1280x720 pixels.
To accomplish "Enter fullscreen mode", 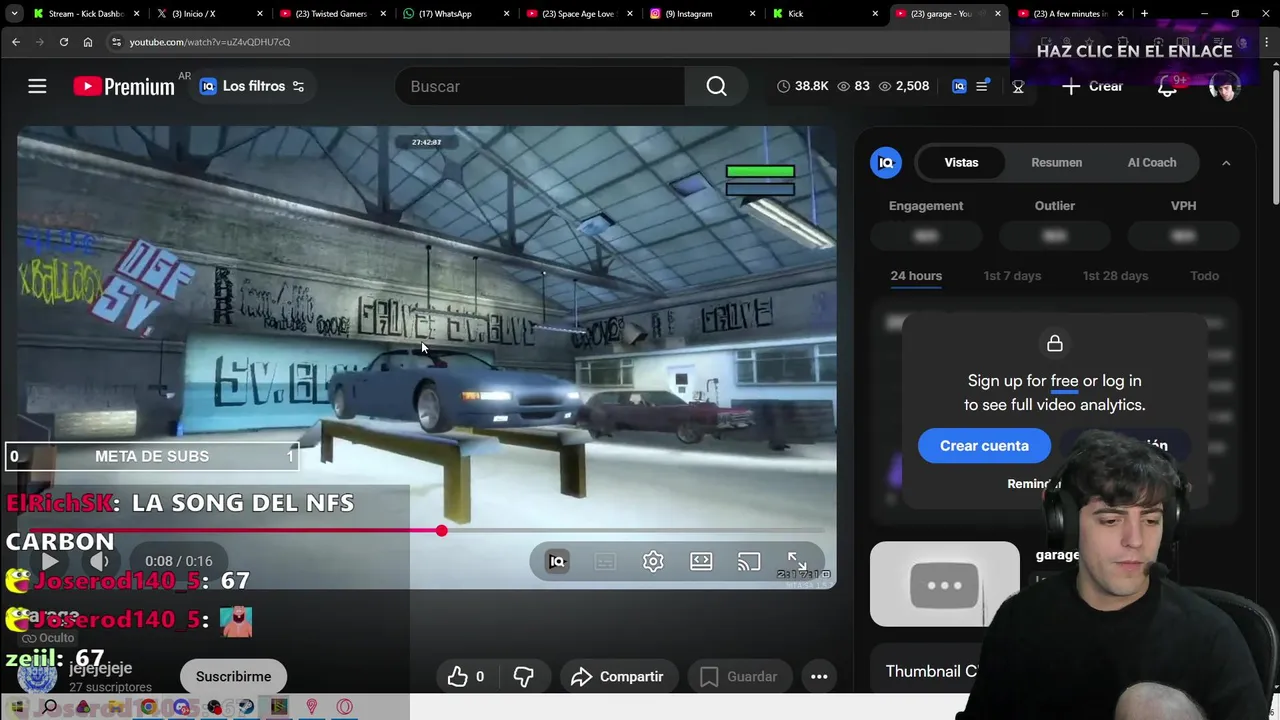I will [797, 561].
